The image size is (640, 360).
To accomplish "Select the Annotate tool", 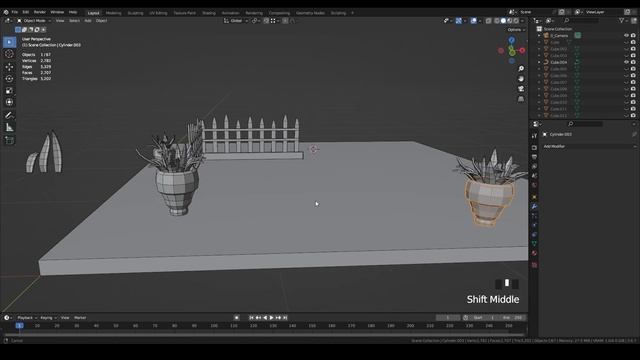I will pos(9,116).
